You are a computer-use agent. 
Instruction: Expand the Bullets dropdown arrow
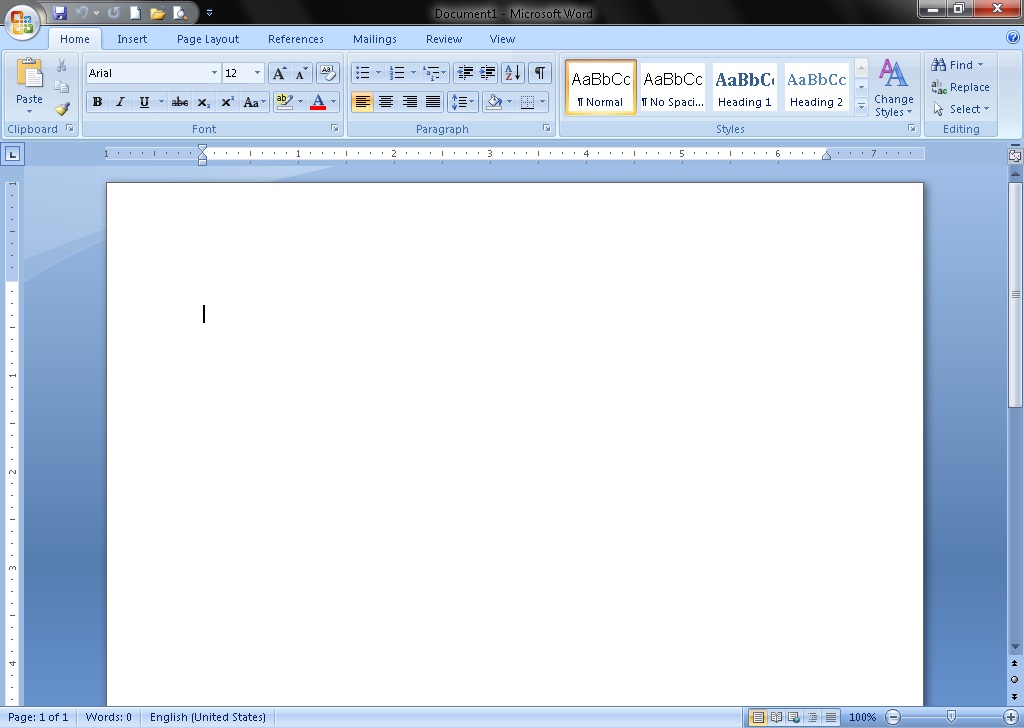tap(377, 73)
